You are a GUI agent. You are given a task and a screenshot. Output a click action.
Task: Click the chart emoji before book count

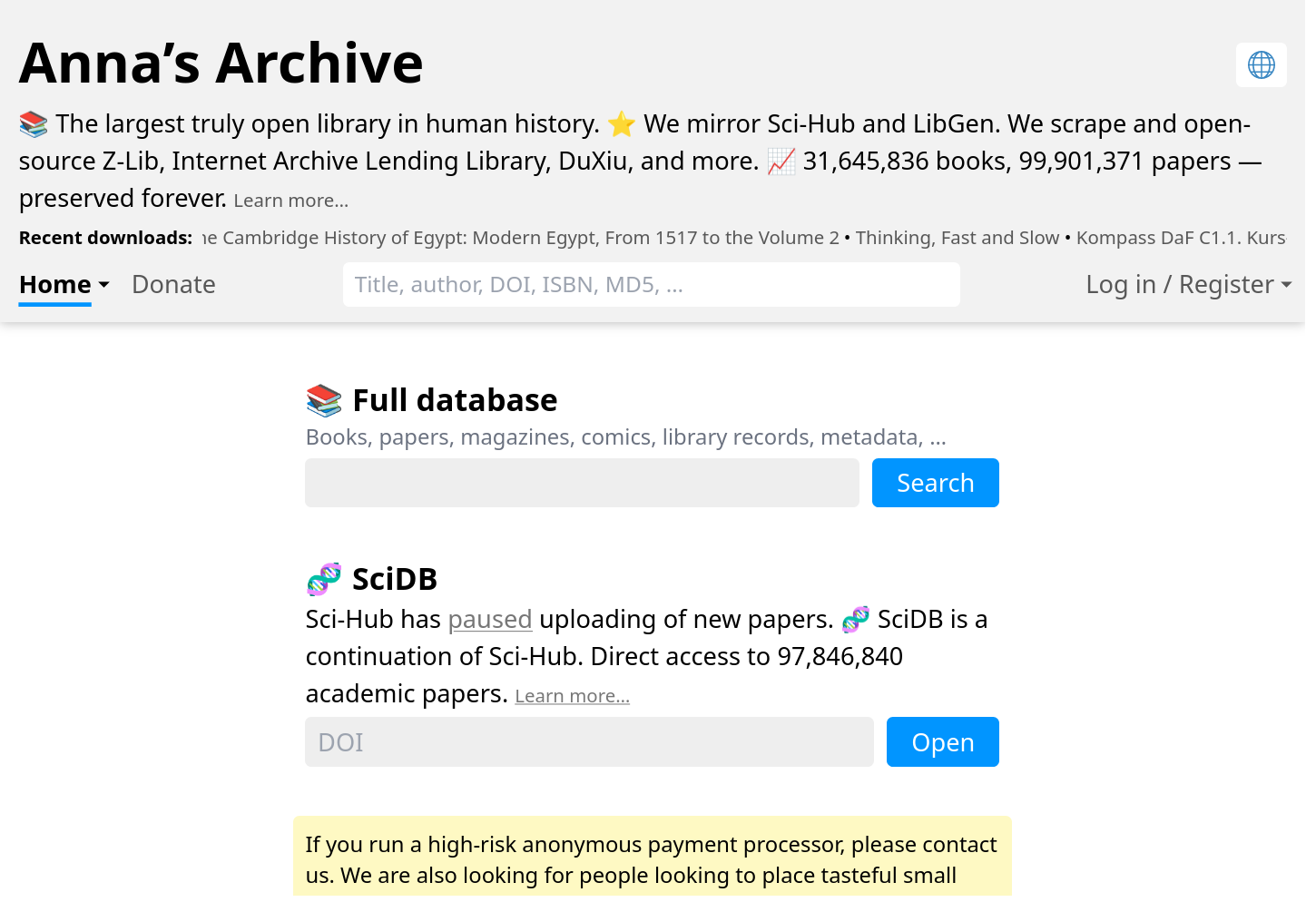point(781,162)
